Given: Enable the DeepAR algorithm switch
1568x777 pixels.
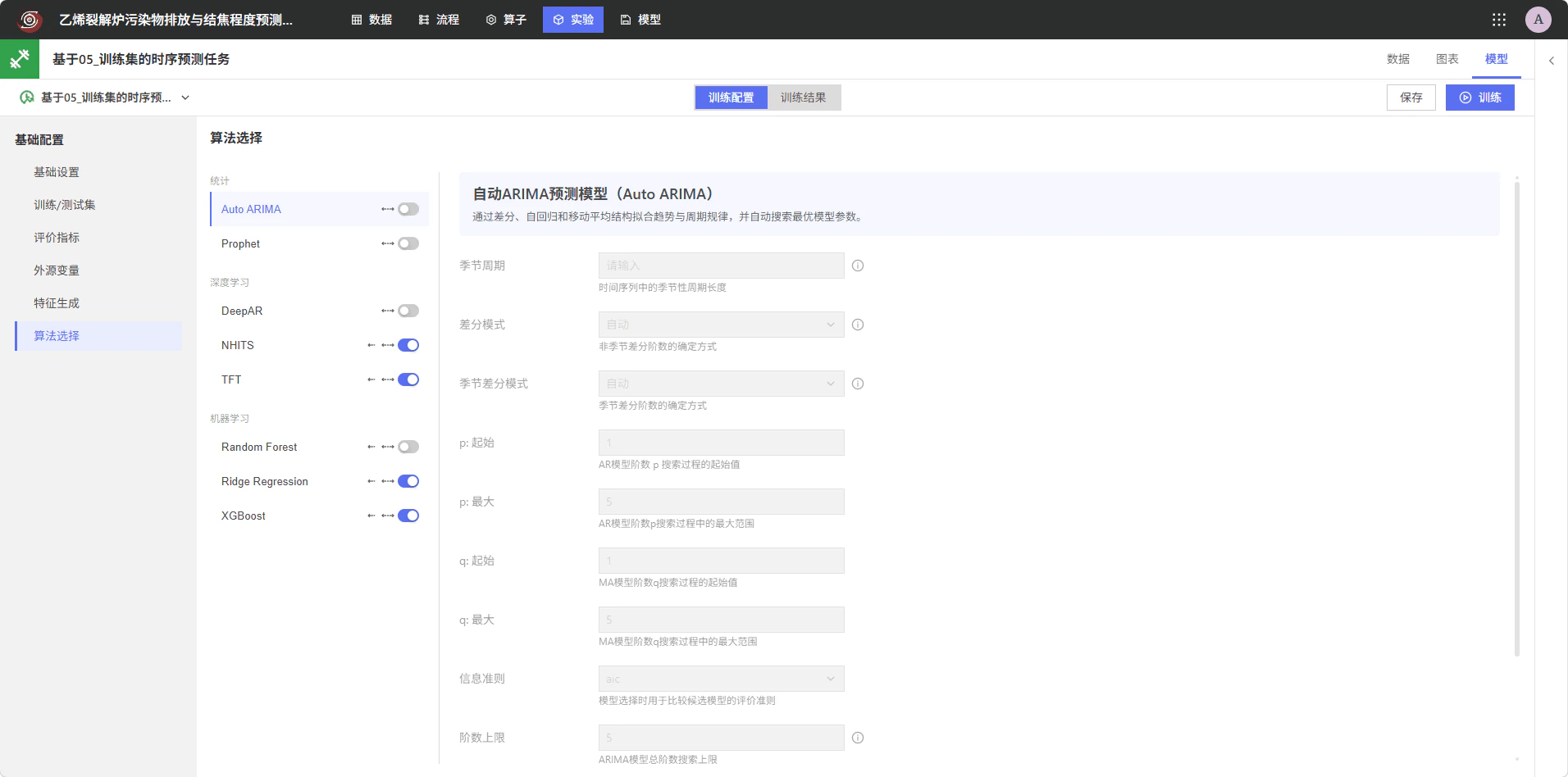Looking at the screenshot, I should point(408,311).
